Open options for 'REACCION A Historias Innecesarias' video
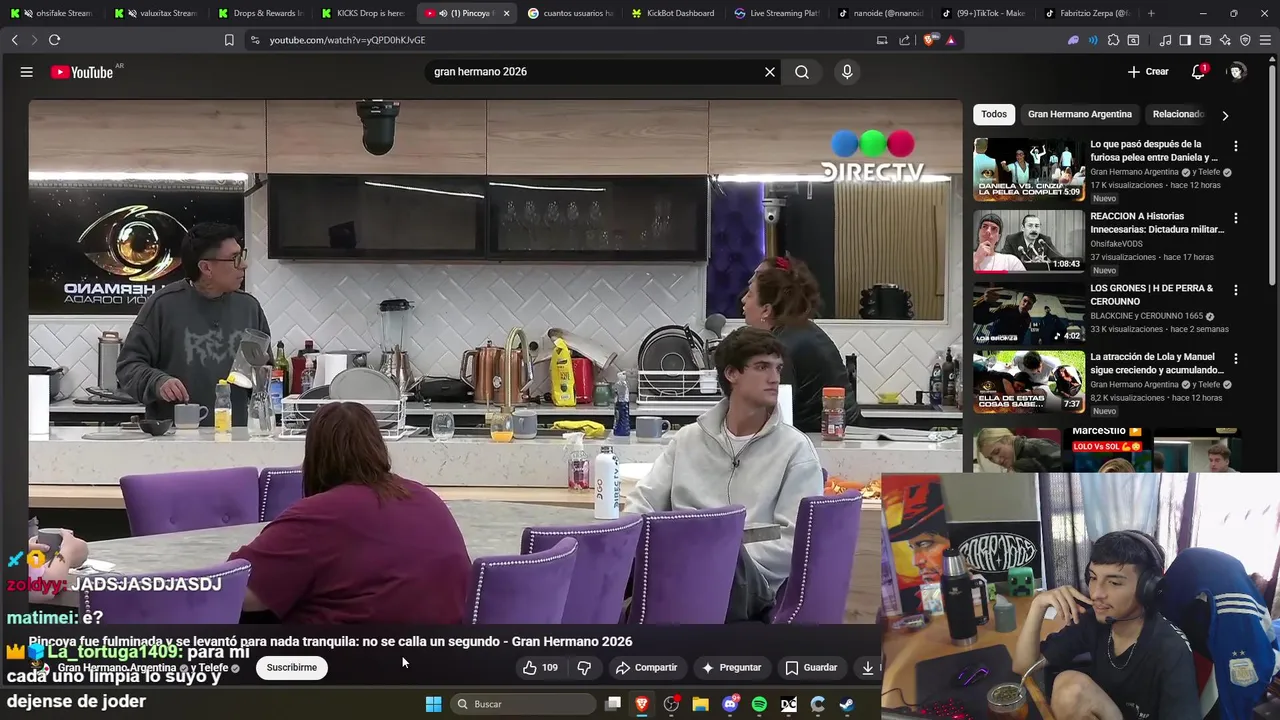Viewport: 1280px width, 720px height. coord(1235,218)
